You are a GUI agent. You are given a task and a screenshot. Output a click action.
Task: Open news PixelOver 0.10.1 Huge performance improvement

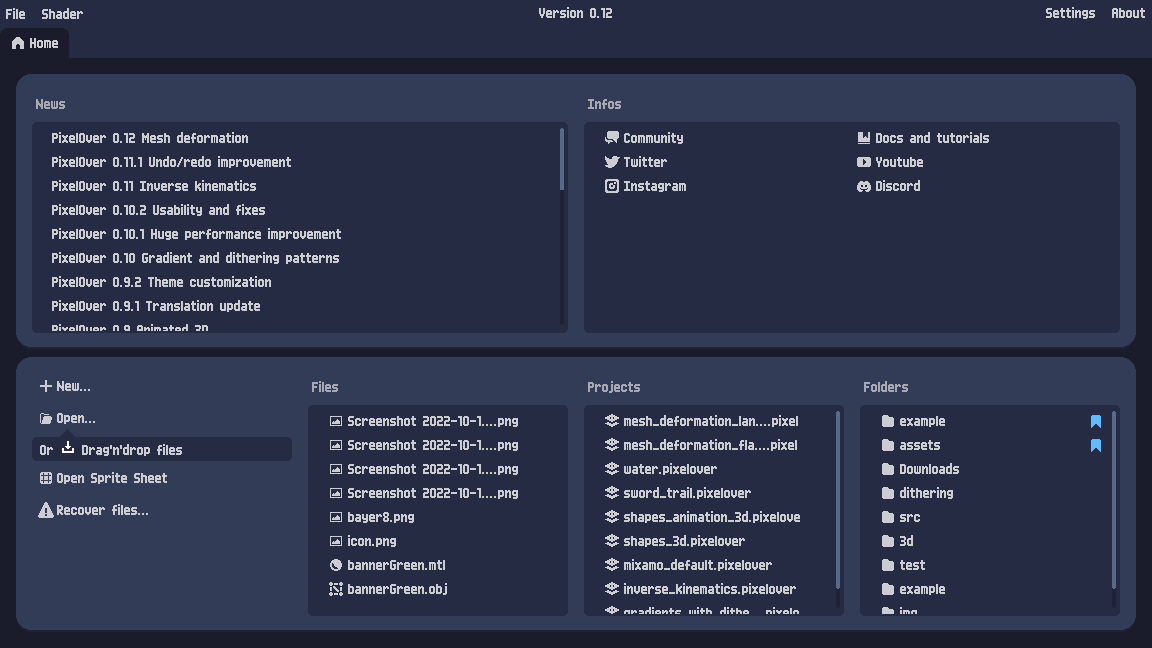[x=196, y=234]
